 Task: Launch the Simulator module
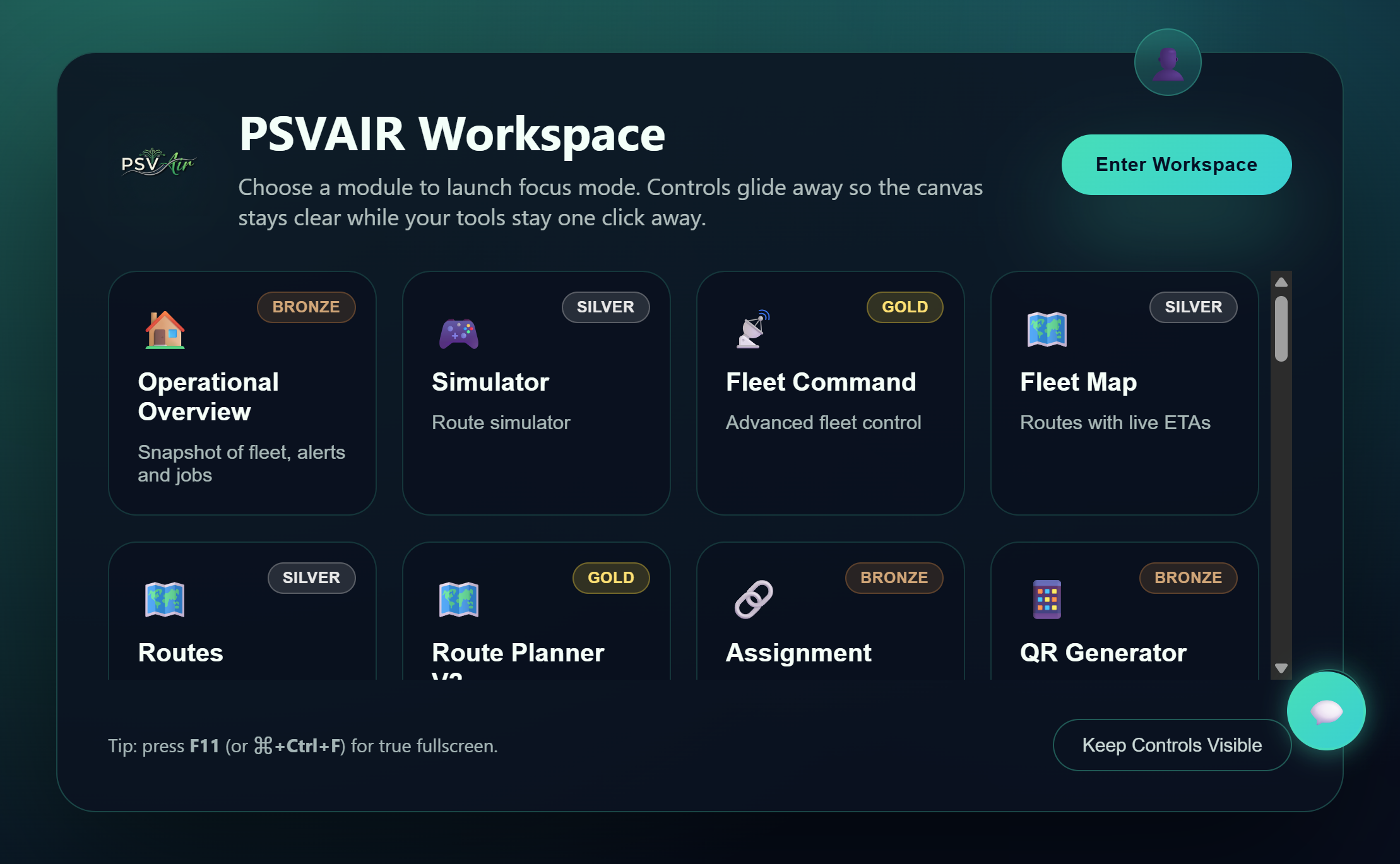coord(537,393)
